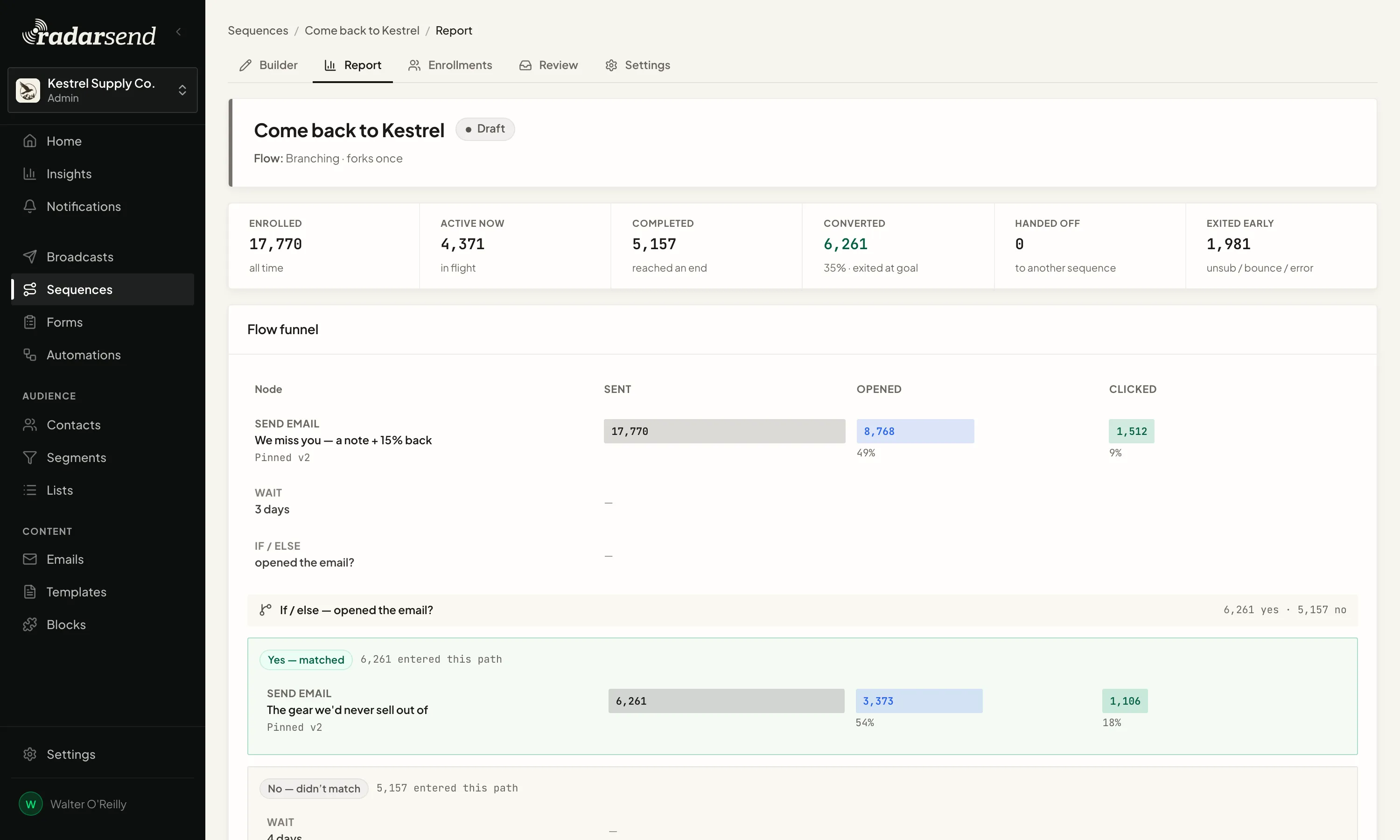The image size is (1400, 840).
Task: Click the Sequences breadcrumb link
Action: click(x=258, y=30)
